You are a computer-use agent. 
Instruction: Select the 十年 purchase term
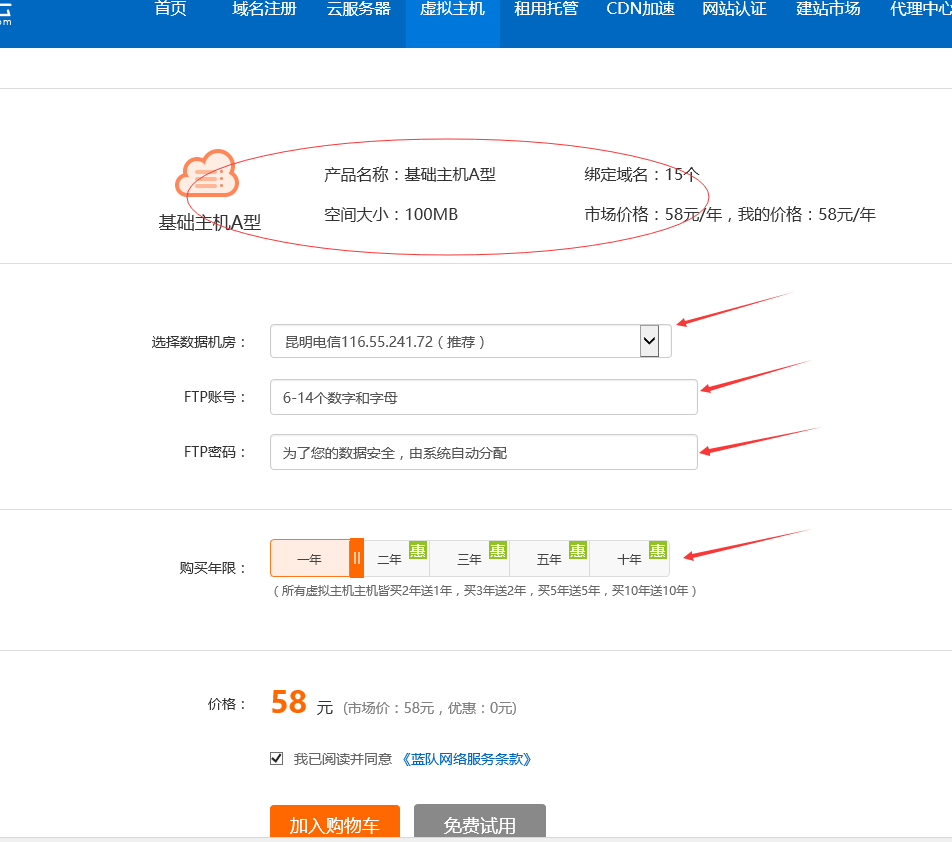point(628,558)
